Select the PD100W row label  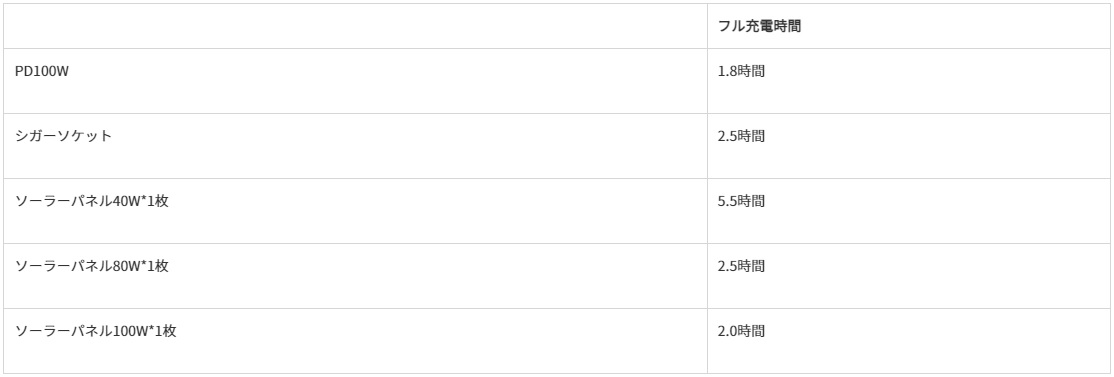42,72
